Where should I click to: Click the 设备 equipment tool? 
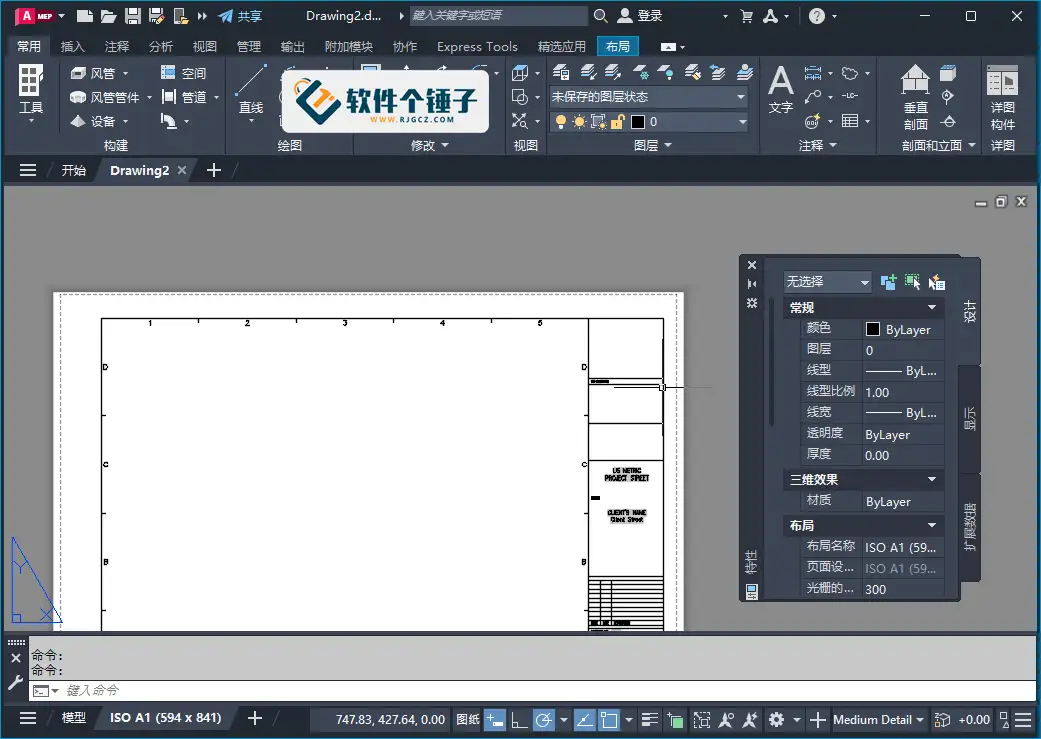[x=100, y=121]
